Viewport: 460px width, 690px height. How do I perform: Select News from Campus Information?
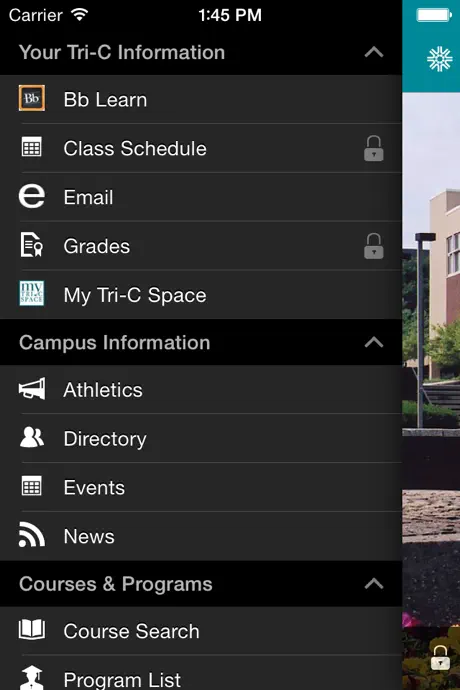click(x=201, y=536)
